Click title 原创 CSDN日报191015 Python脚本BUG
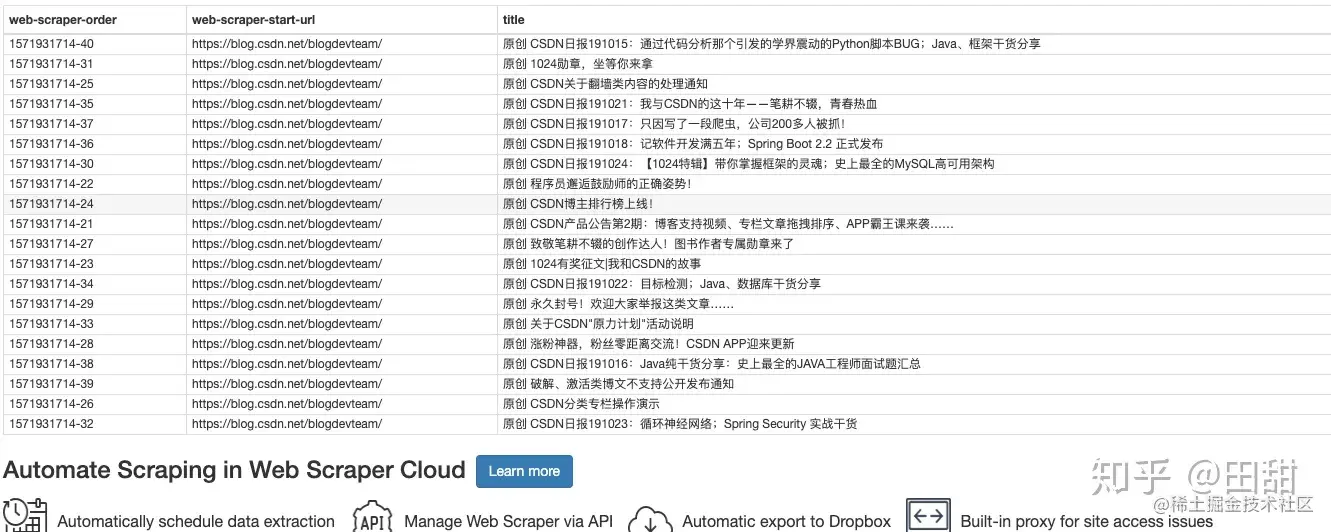Screen dimensions: 1331x532 click(771, 44)
